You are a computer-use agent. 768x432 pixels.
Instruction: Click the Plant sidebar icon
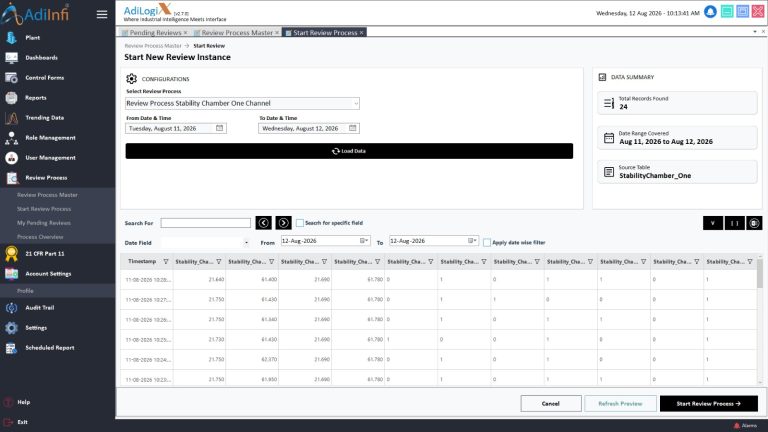[11, 38]
